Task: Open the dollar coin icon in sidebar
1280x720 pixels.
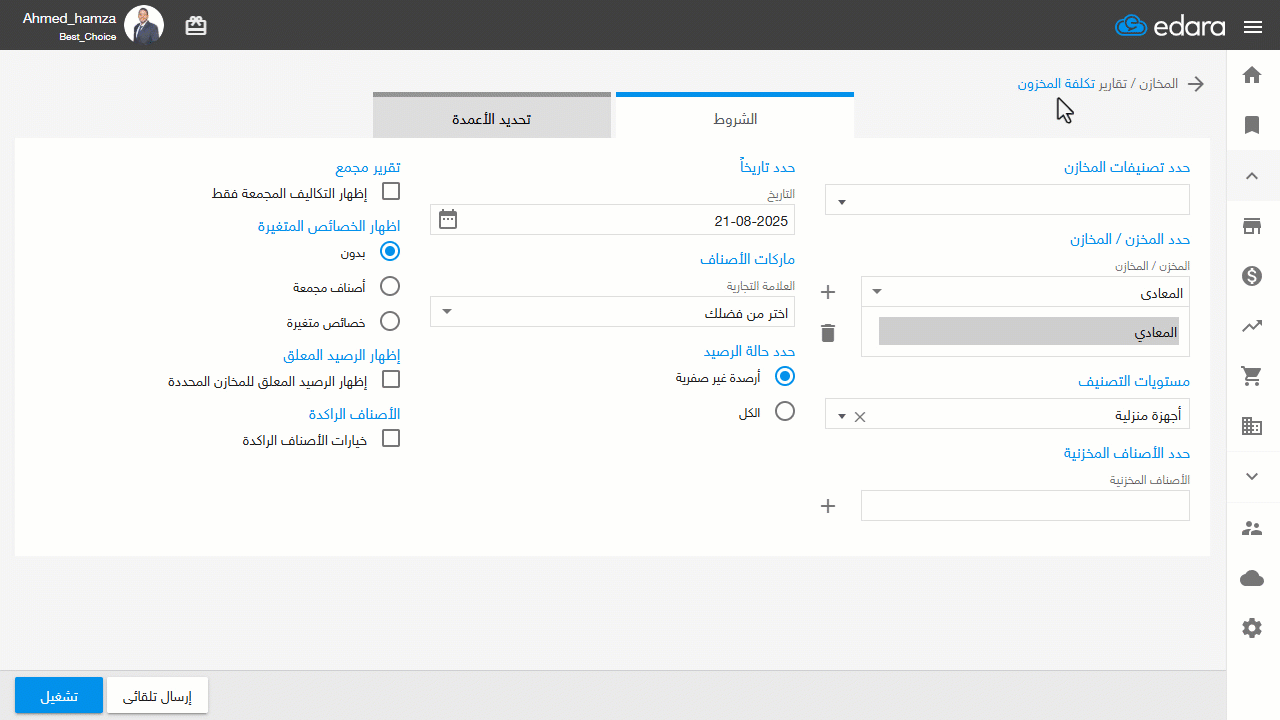Action: coord(1252,276)
